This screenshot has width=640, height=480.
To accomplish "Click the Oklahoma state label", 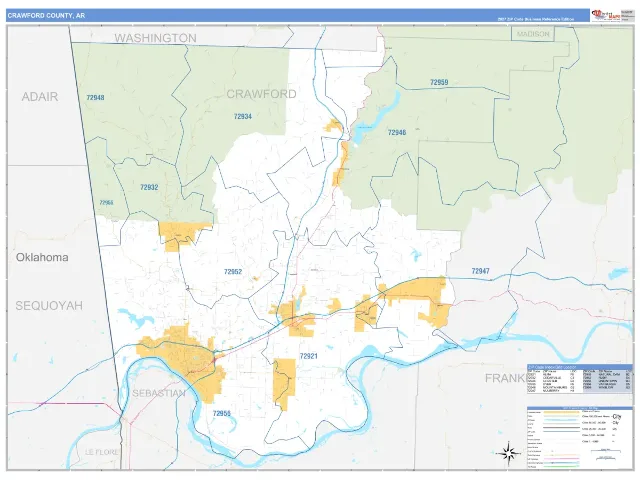I will pyautogui.click(x=42, y=257).
